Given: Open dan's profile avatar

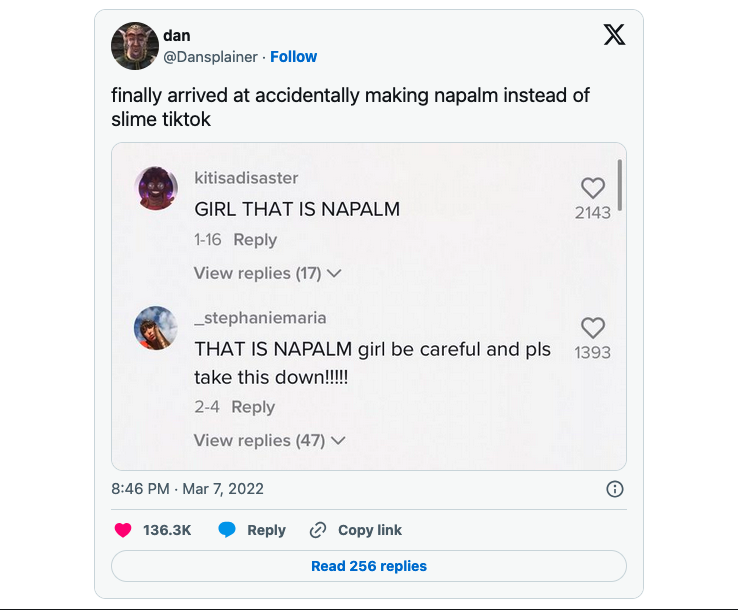Looking at the screenshot, I should 135,46.
